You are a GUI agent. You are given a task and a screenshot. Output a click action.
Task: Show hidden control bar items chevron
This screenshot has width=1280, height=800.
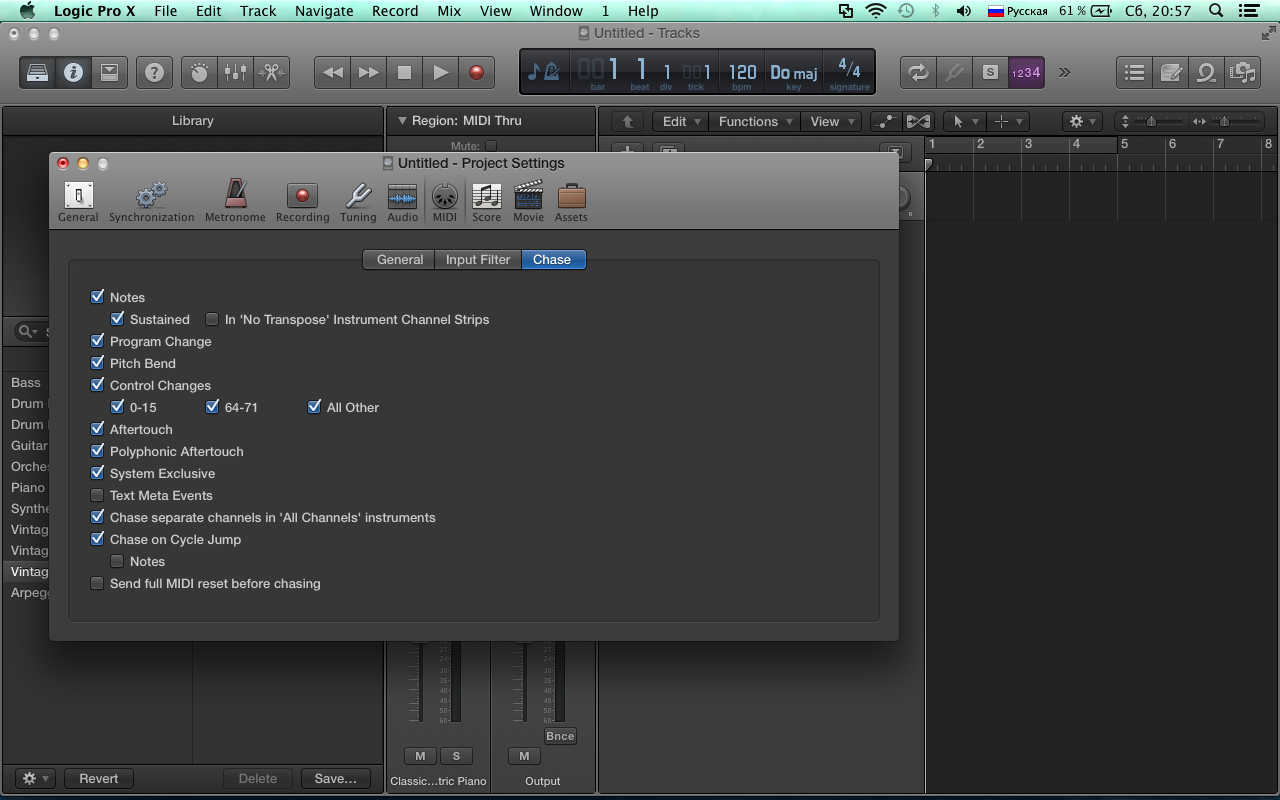click(x=1064, y=72)
